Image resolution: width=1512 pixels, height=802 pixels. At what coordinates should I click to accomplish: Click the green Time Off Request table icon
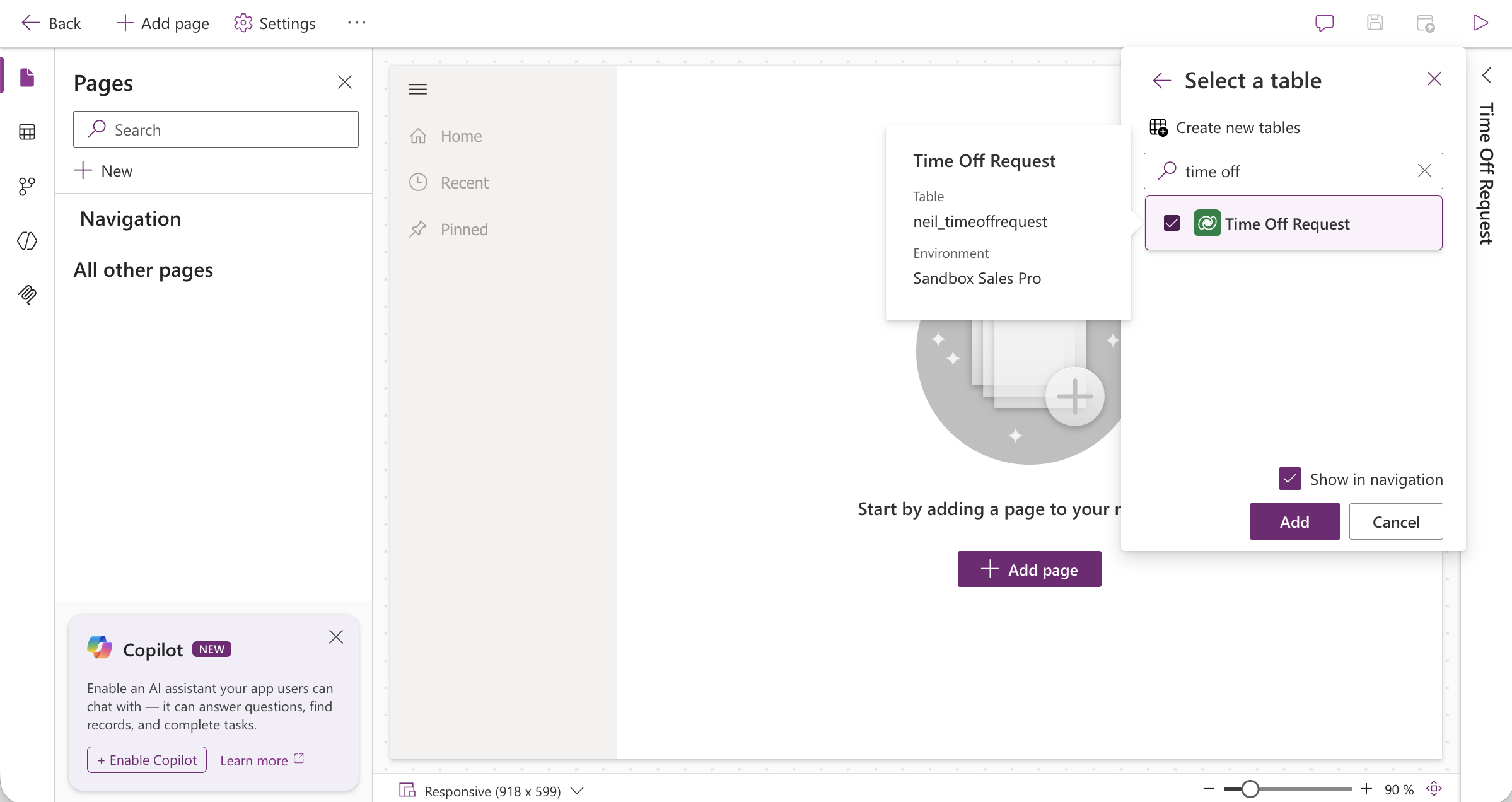(x=1207, y=223)
